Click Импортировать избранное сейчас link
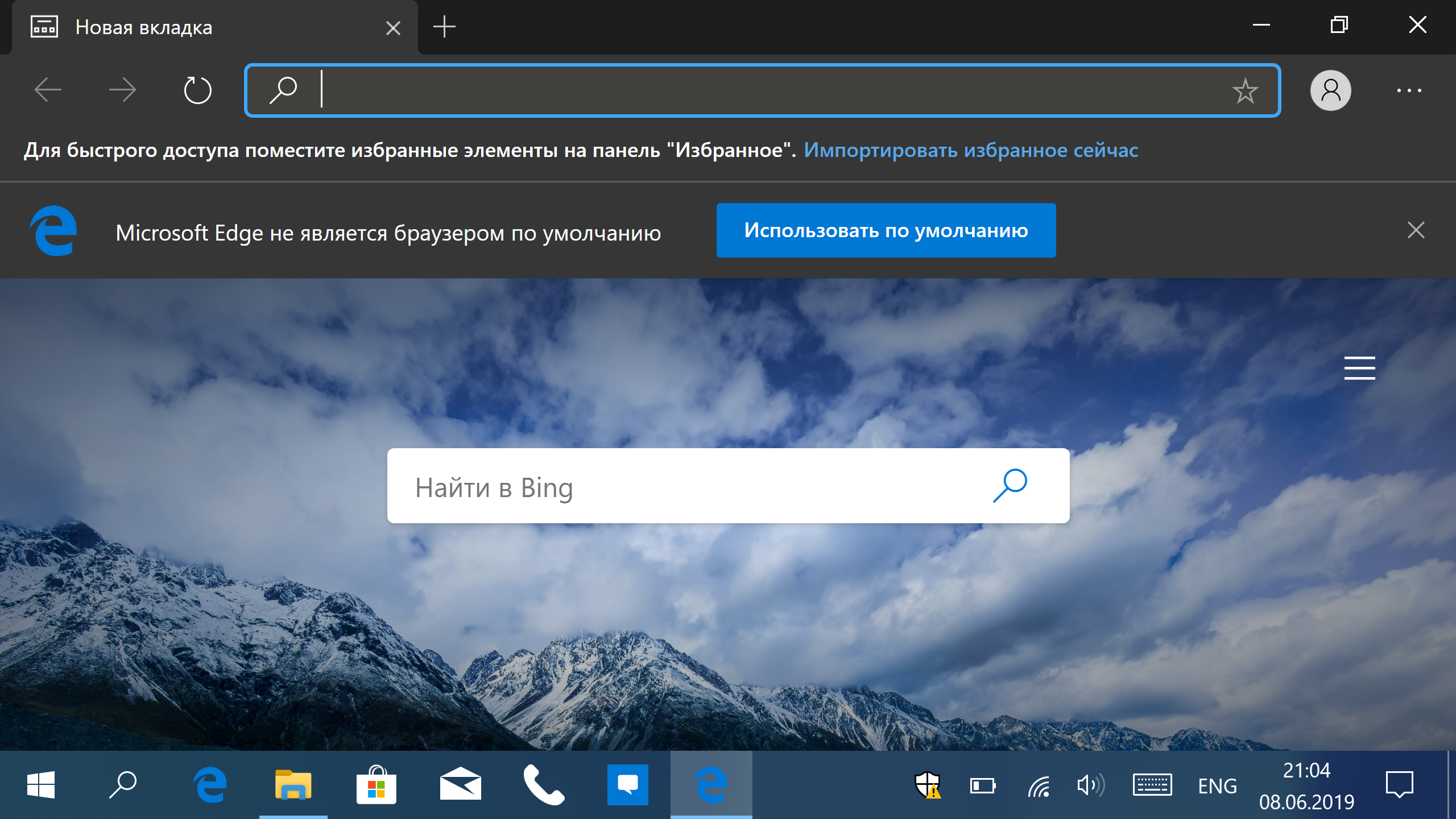Image resolution: width=1456 pixels, height=819 pixels. [x=971, y=150]
